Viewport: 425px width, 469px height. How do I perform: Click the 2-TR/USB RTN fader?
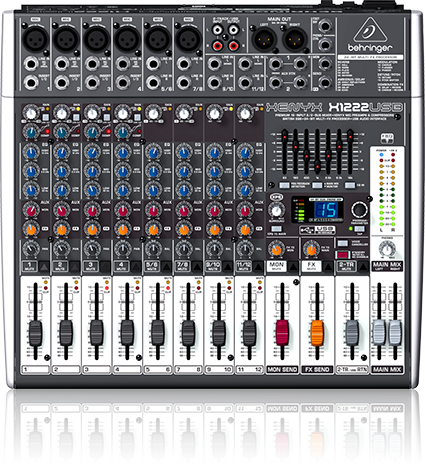[x=352, y=333]
